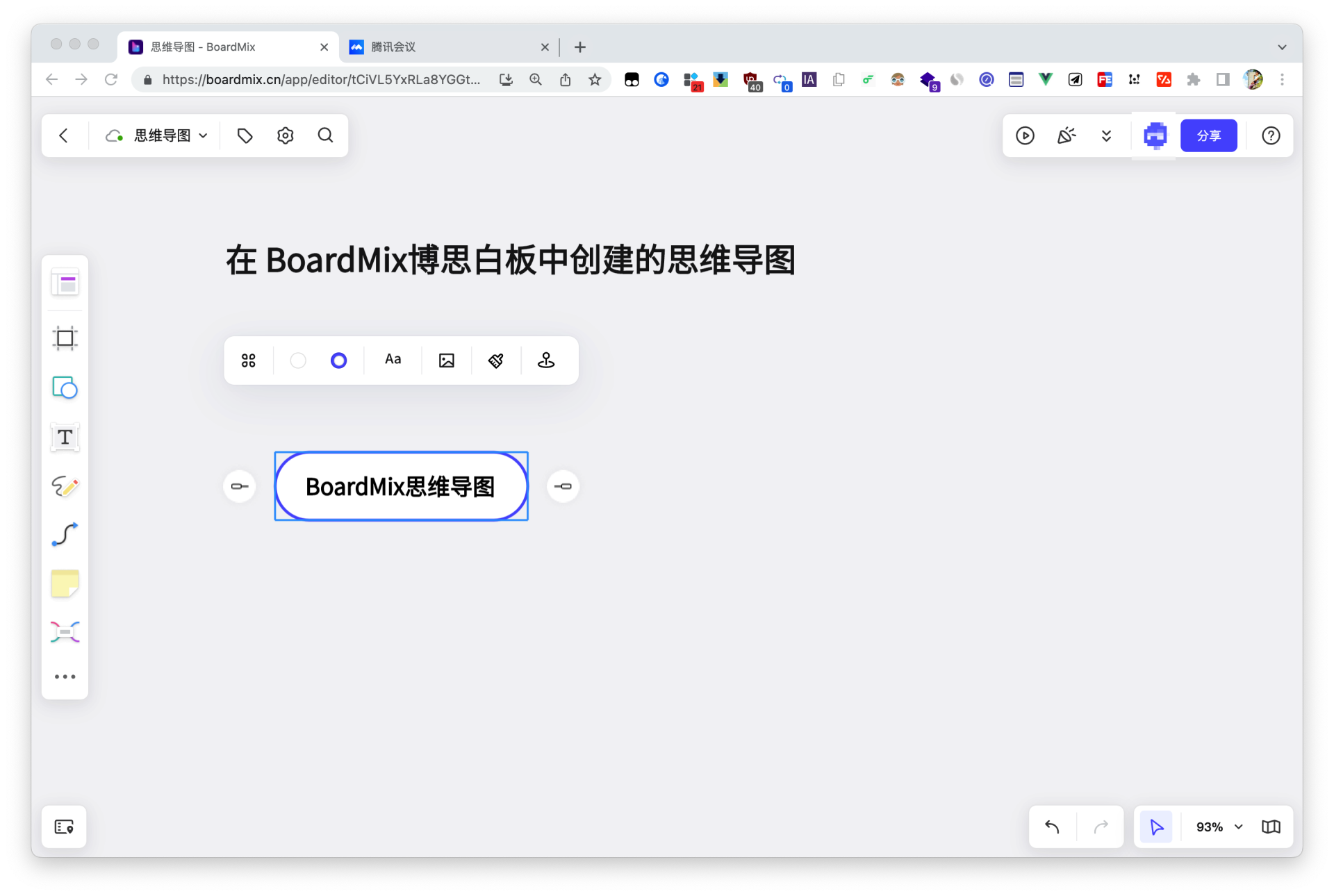Click the Vue devtools extension icon

1046,80
